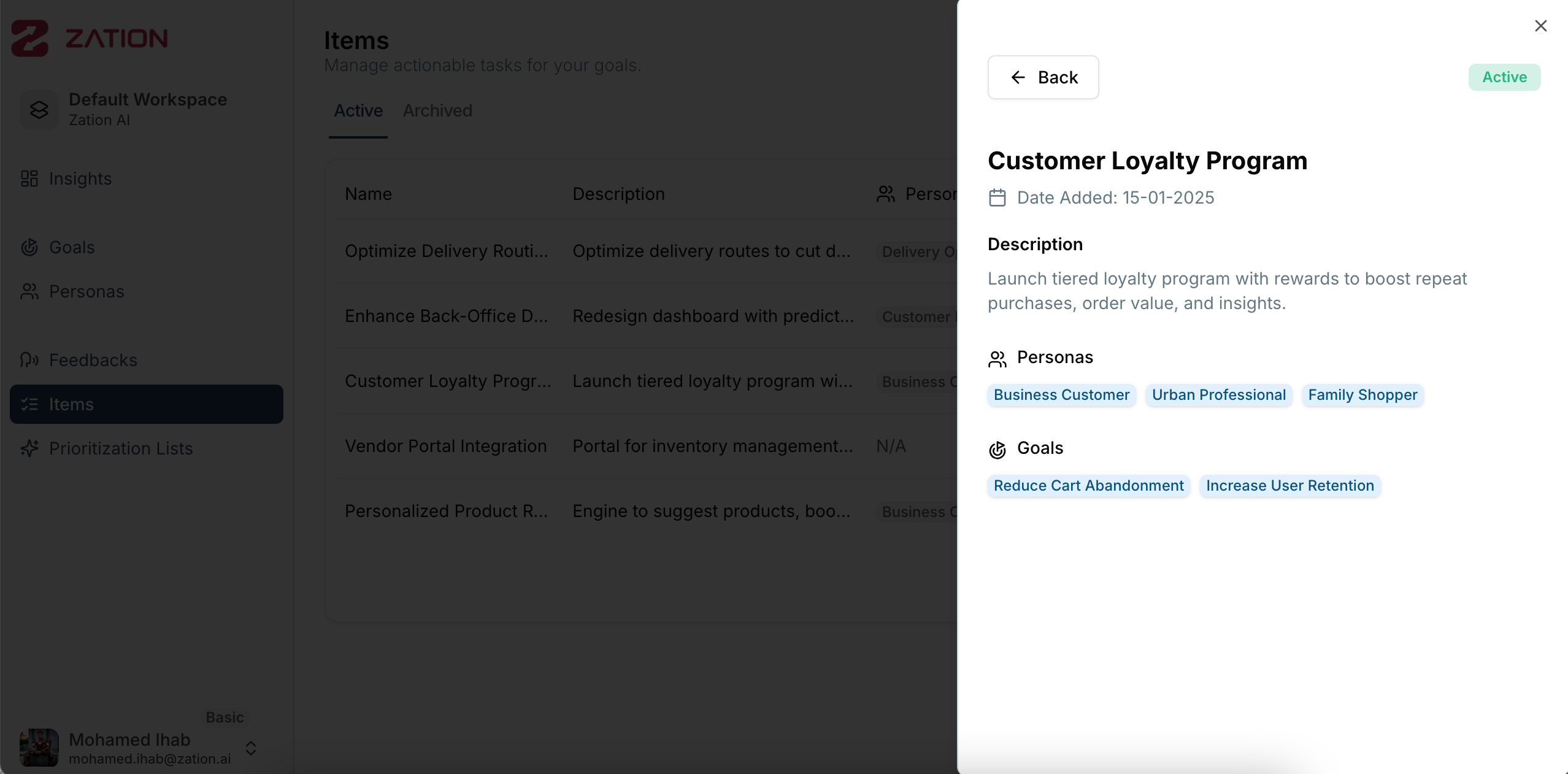This screenshot has height=774, width=1568.
Task: Open Feedbacks in the sidebar
Action: coord(147,360)
